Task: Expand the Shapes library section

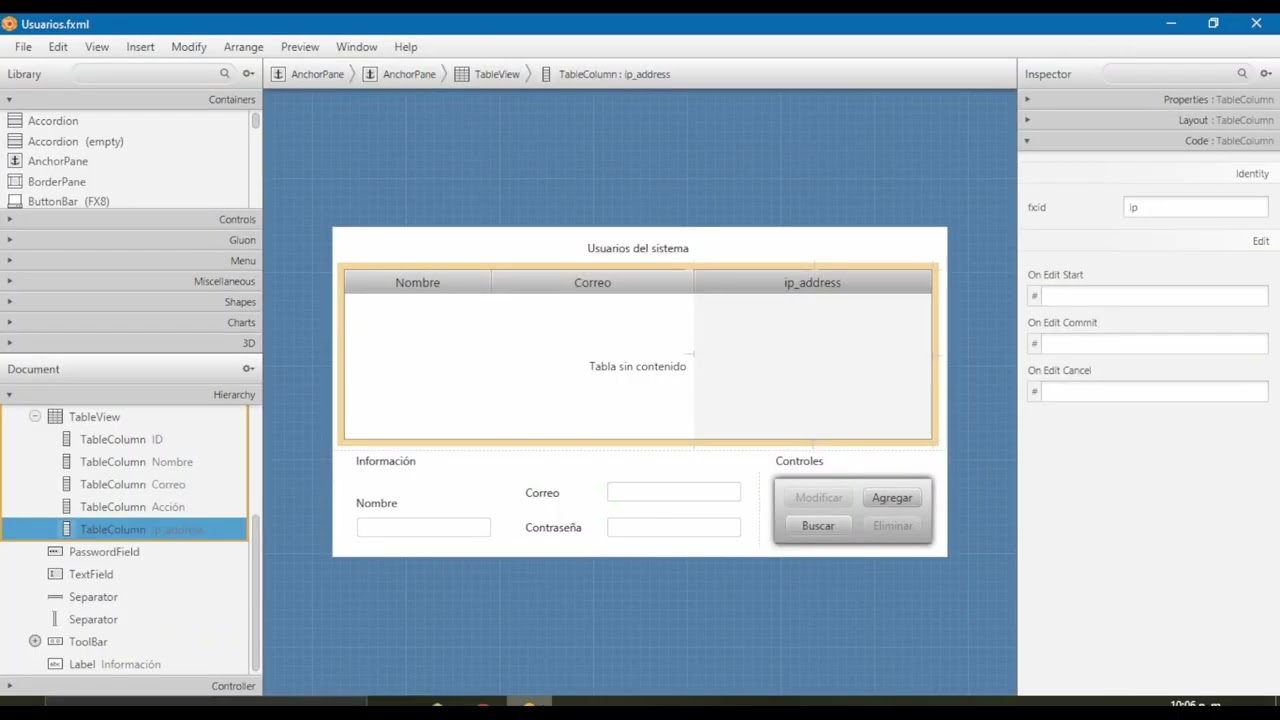Action: pos(9,302)
